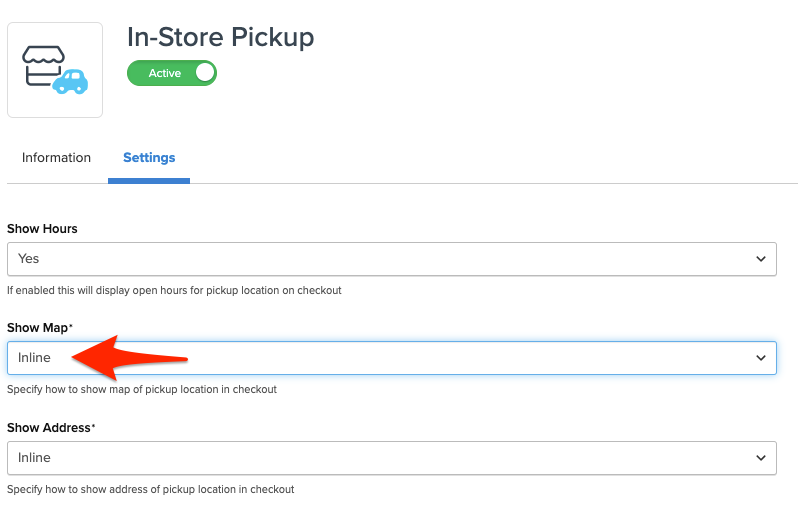
Task: Select the Settings tab
Action: click(149, 158)
